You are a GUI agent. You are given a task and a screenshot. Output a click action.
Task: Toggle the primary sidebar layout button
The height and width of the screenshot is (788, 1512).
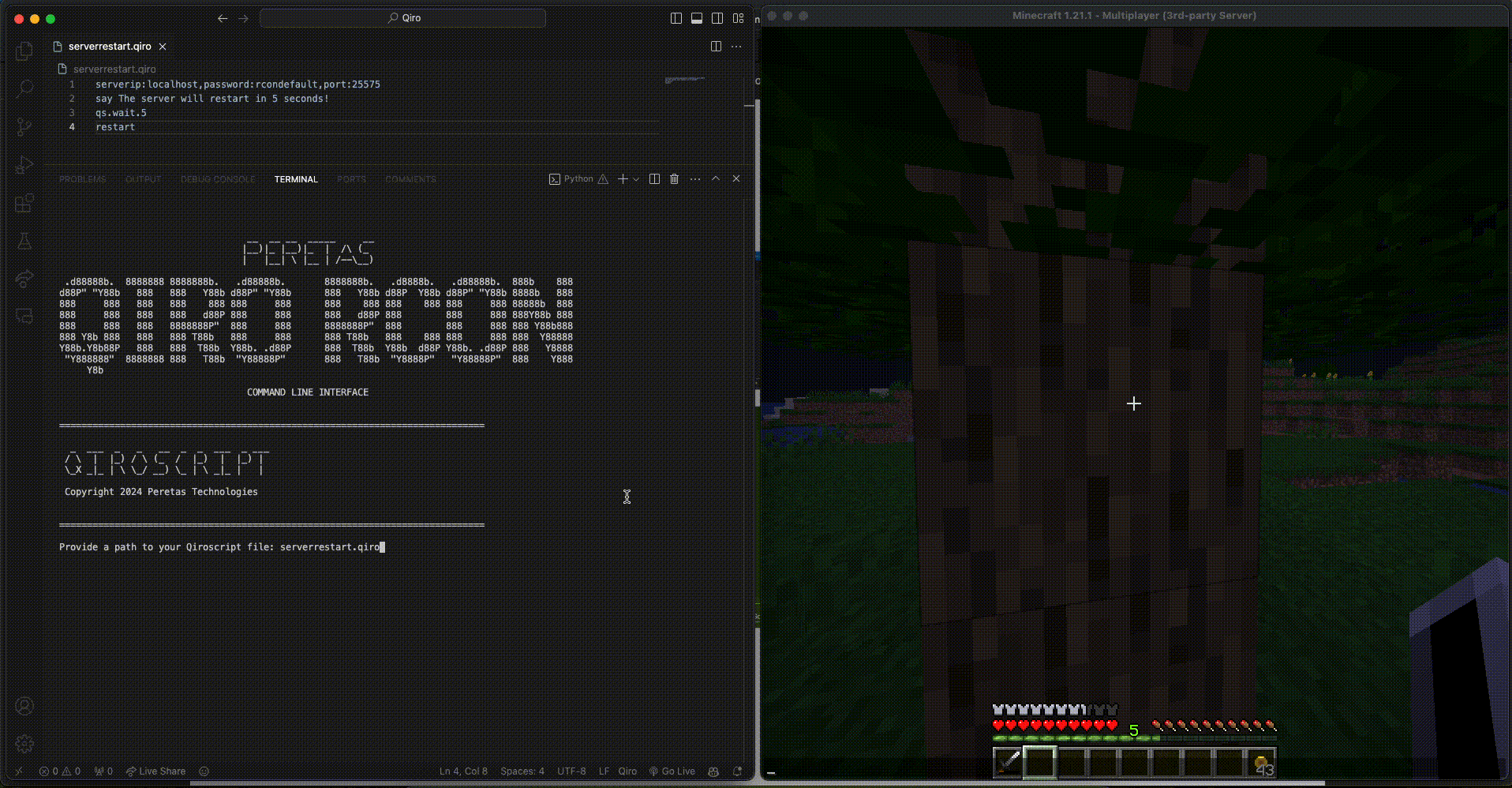[x=676, y=18]
